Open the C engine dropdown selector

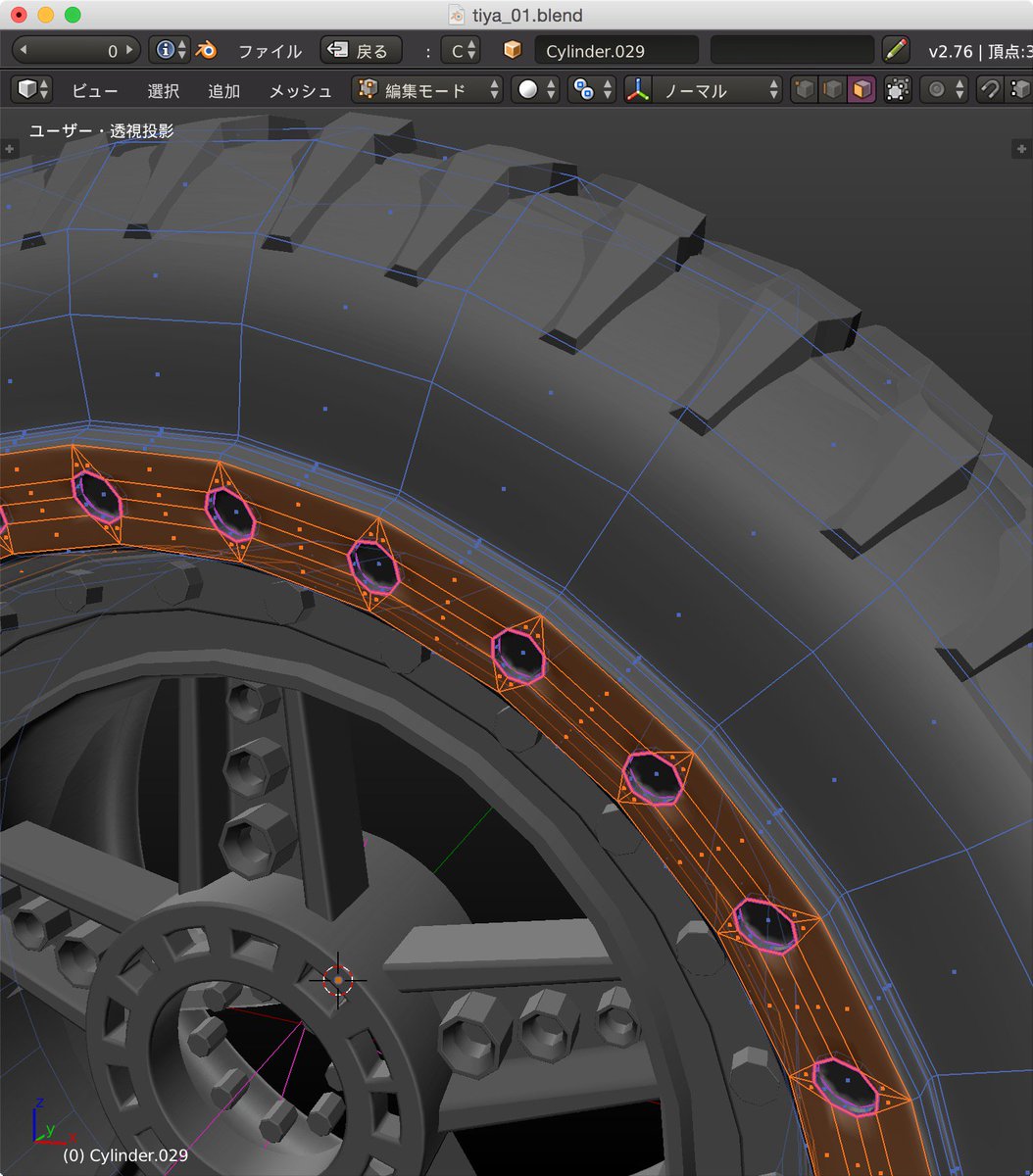[x=460, y=50]
